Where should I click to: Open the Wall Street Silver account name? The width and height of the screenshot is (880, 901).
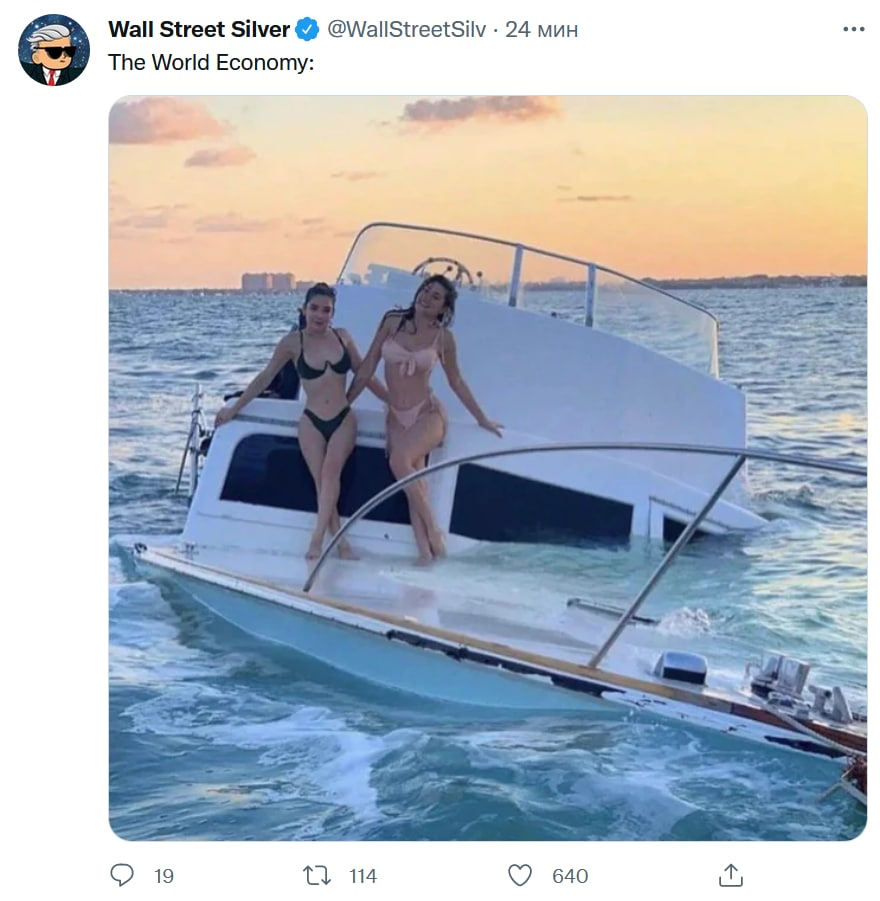pos(198,30)
